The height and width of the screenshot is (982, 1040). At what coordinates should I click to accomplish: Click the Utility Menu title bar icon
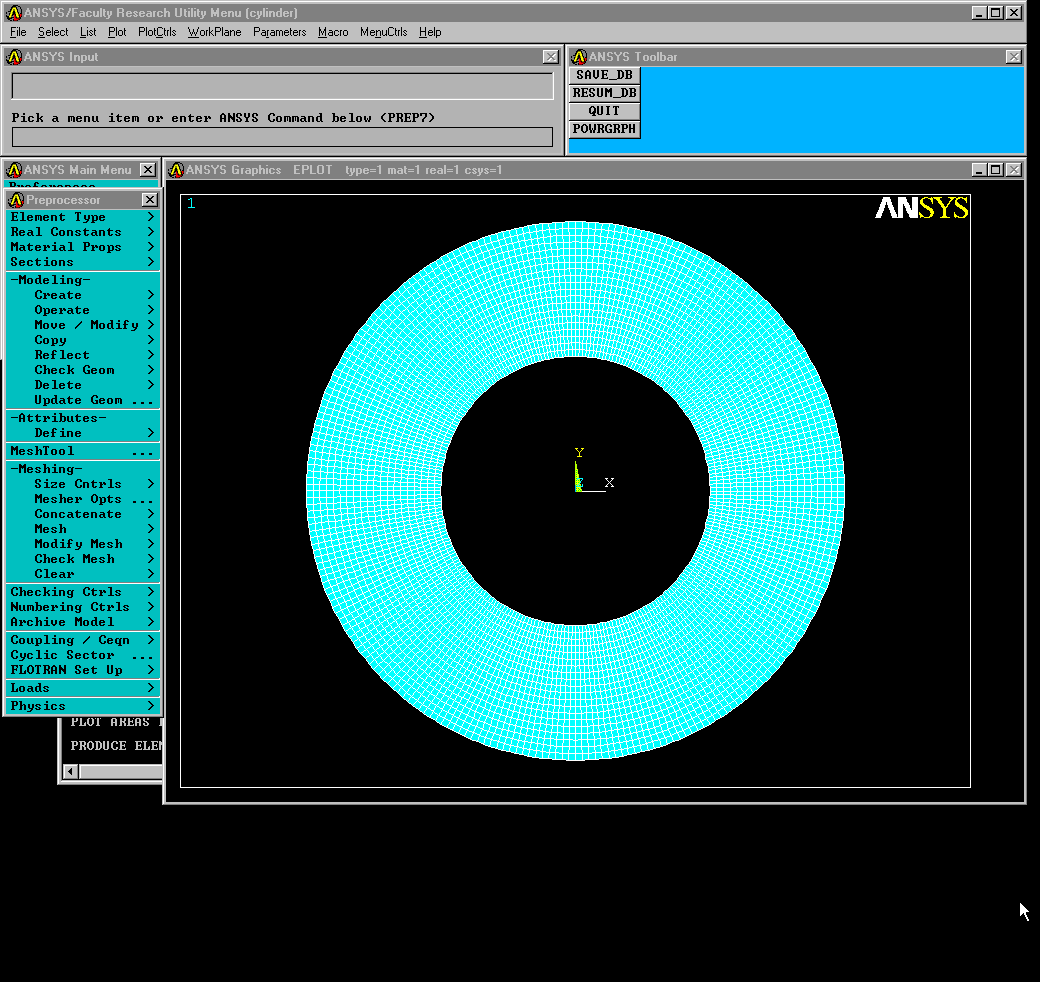coord(14,13)
